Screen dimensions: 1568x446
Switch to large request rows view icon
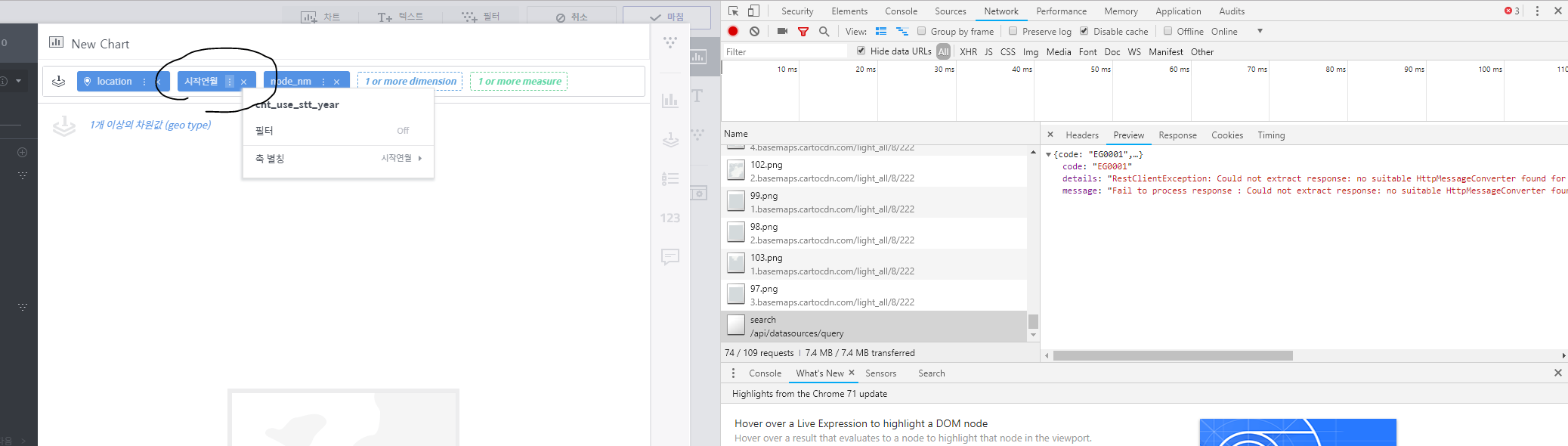(881, 31)
